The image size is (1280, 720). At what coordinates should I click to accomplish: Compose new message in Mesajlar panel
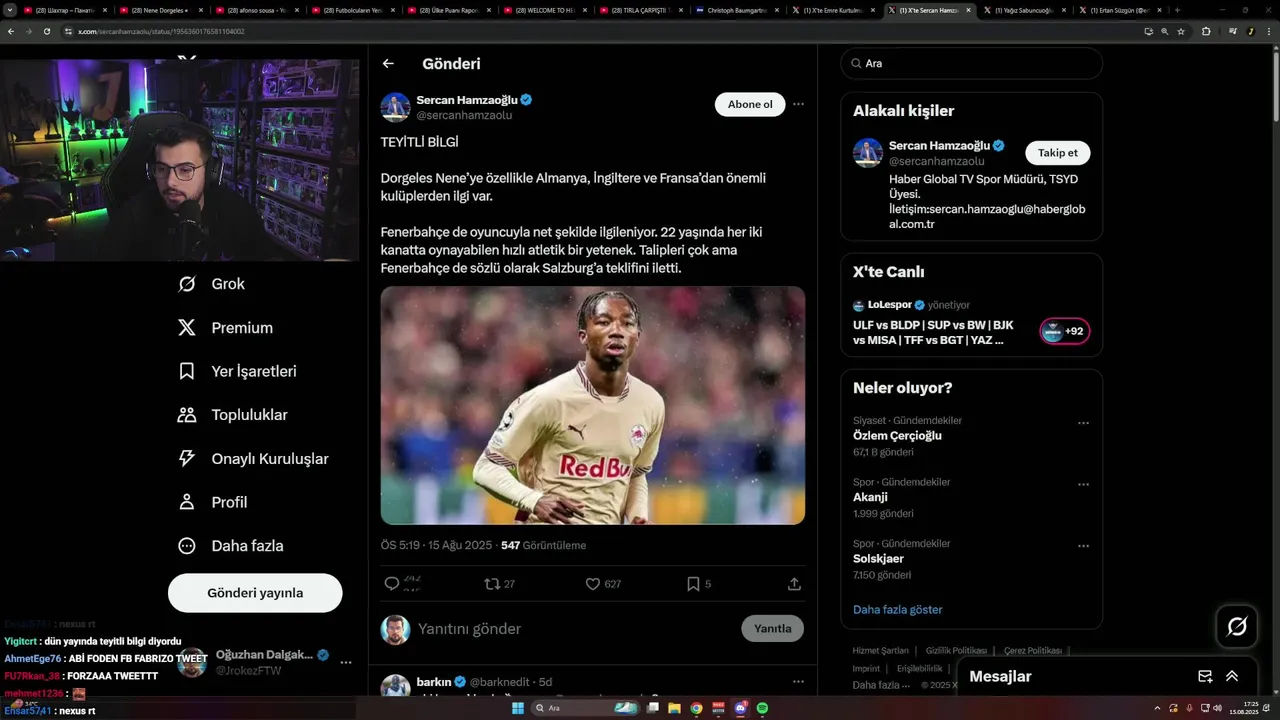[1205, 677]
